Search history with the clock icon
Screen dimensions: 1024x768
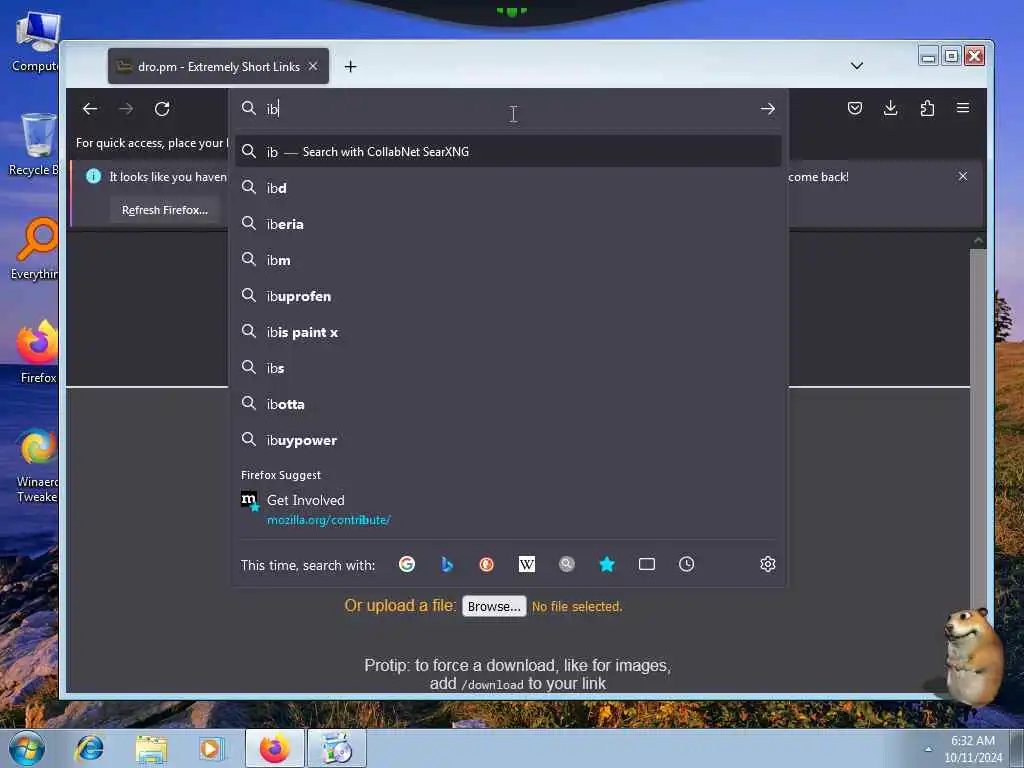coord(686,564)
